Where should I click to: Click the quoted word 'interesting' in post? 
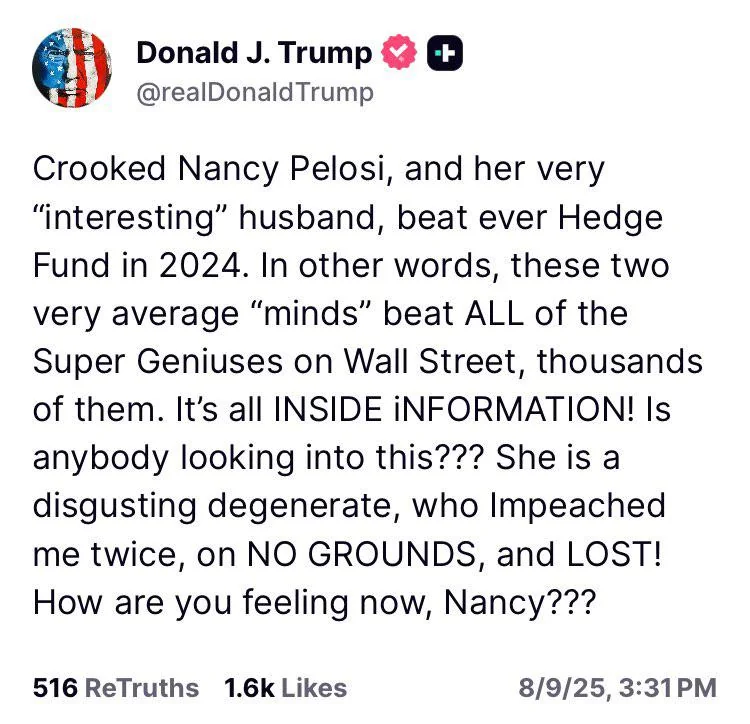(131, 218)
